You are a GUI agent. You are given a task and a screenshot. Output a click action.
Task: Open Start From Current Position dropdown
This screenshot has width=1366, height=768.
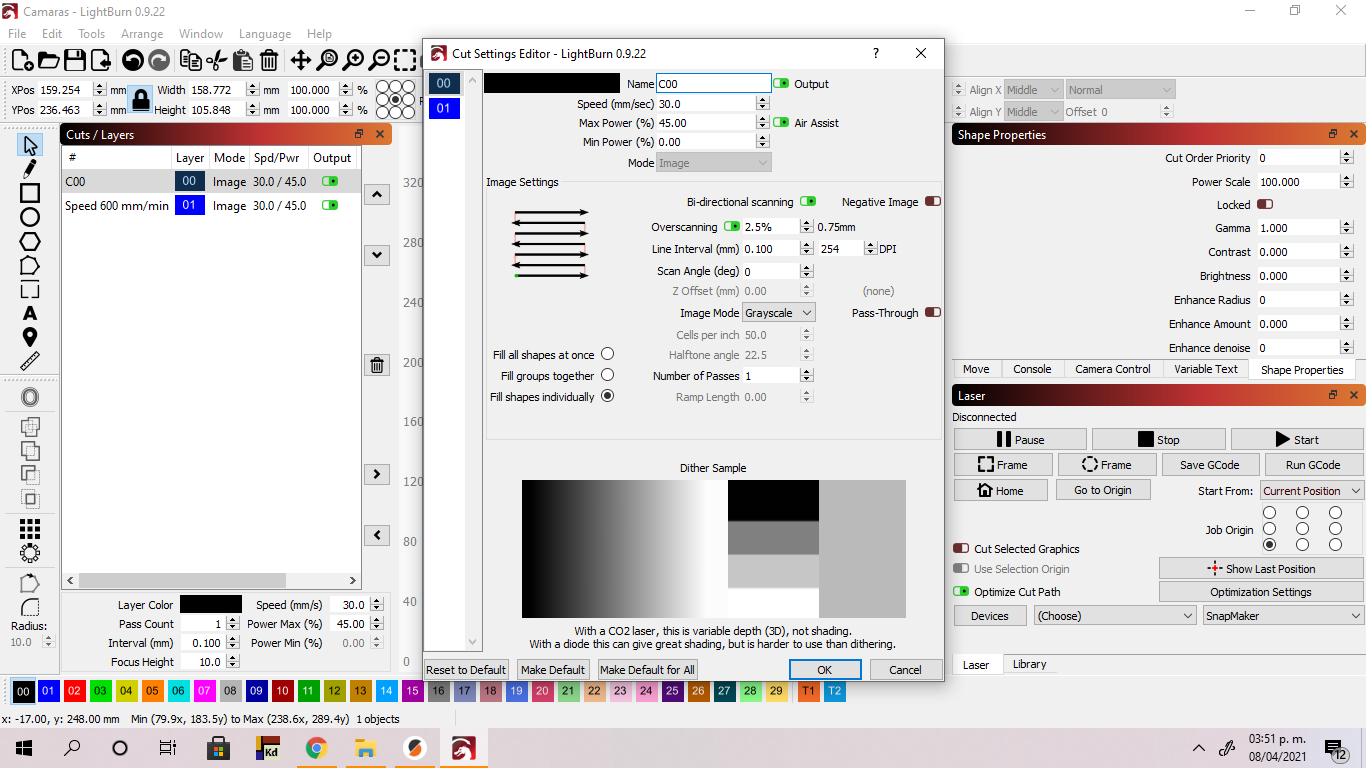point(1311,491)
